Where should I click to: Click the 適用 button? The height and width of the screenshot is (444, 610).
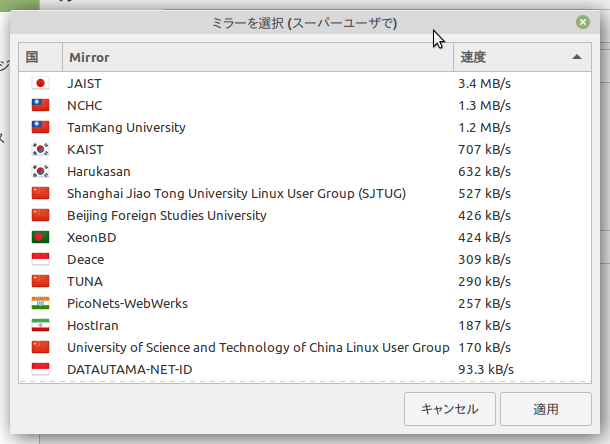click(546, 409)
